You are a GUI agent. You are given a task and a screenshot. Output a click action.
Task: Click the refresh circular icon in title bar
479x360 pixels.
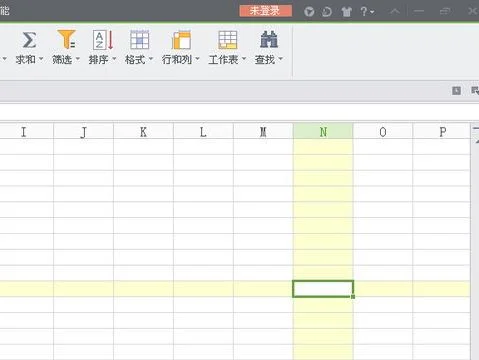(327, 12)
